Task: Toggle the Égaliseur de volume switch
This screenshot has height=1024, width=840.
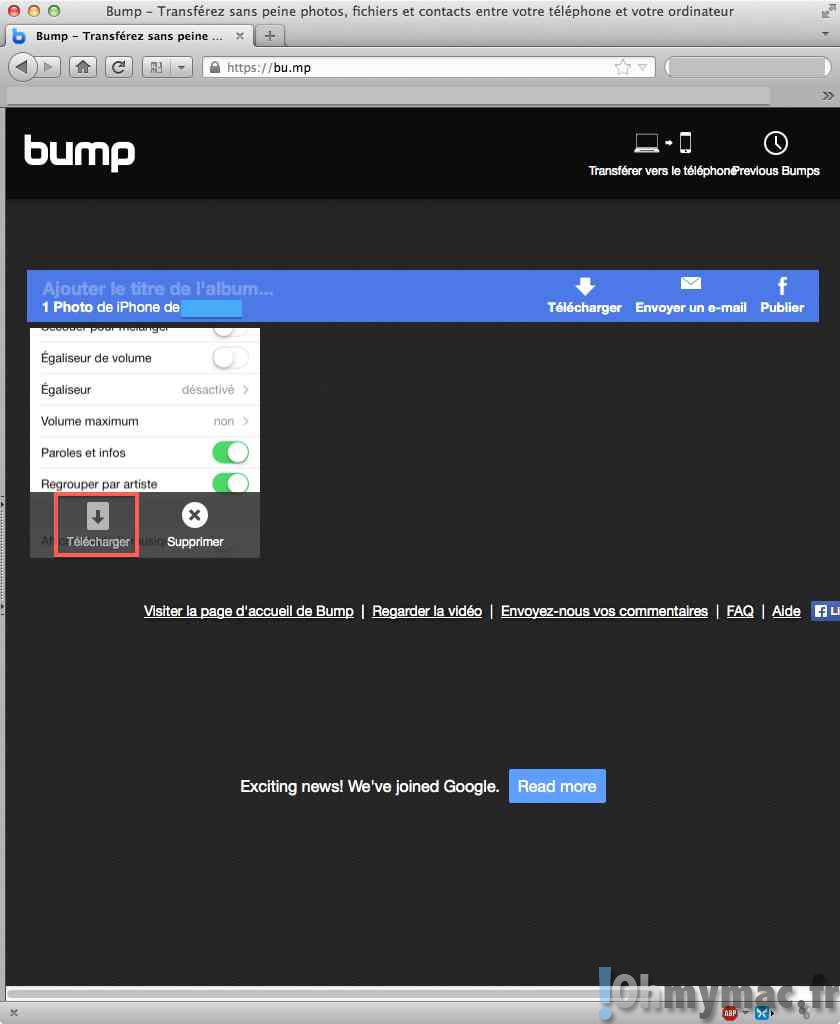Action: pos(230,358)
